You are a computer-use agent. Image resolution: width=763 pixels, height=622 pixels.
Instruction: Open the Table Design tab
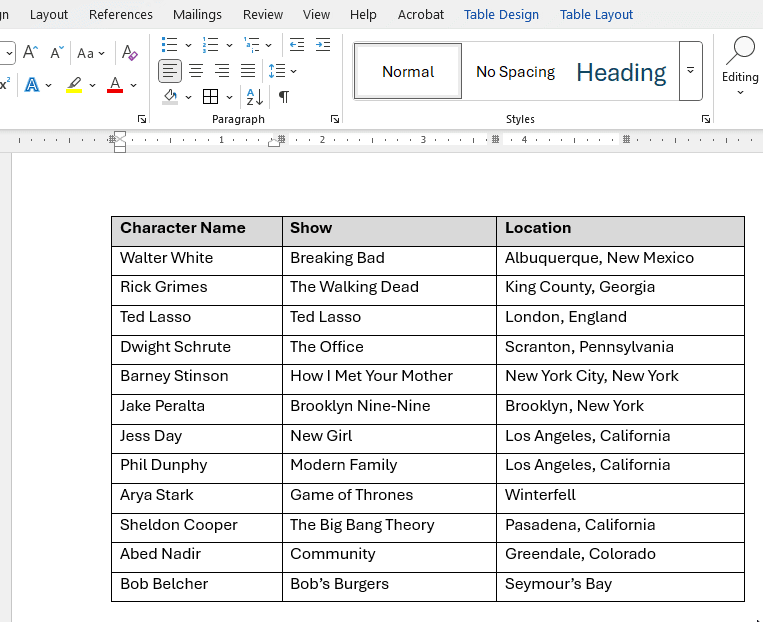501,14
